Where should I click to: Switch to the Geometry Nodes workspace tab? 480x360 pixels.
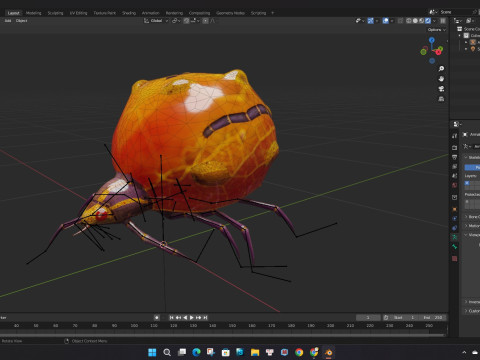[x=230, y=13]
